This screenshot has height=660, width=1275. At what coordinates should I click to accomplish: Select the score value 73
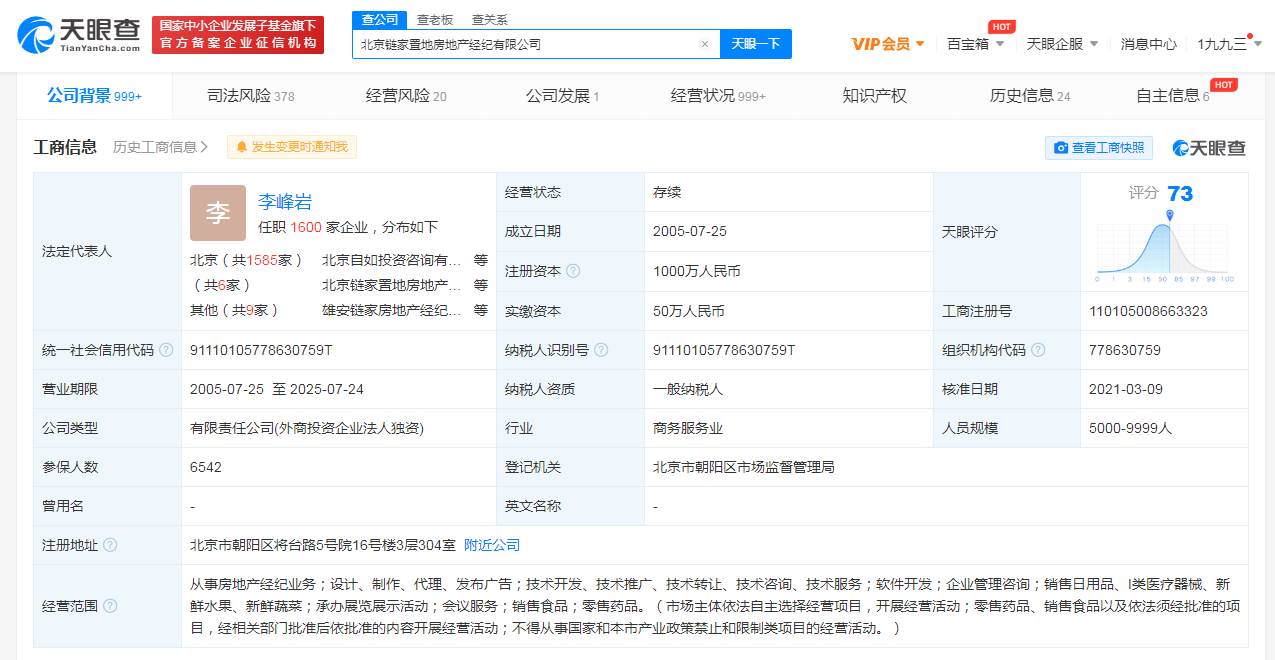(1180, 194)
